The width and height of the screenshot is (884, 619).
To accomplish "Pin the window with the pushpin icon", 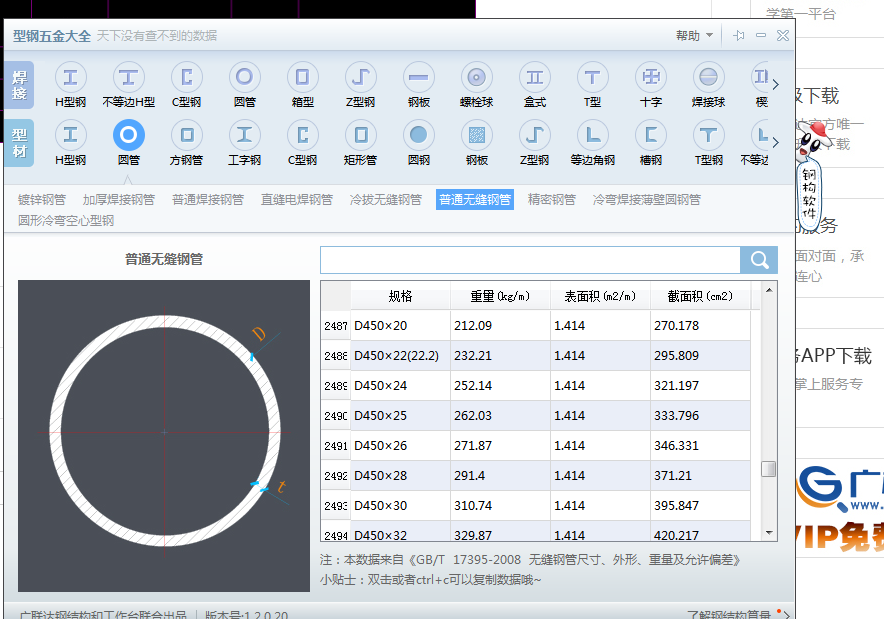I will point(739,36).
